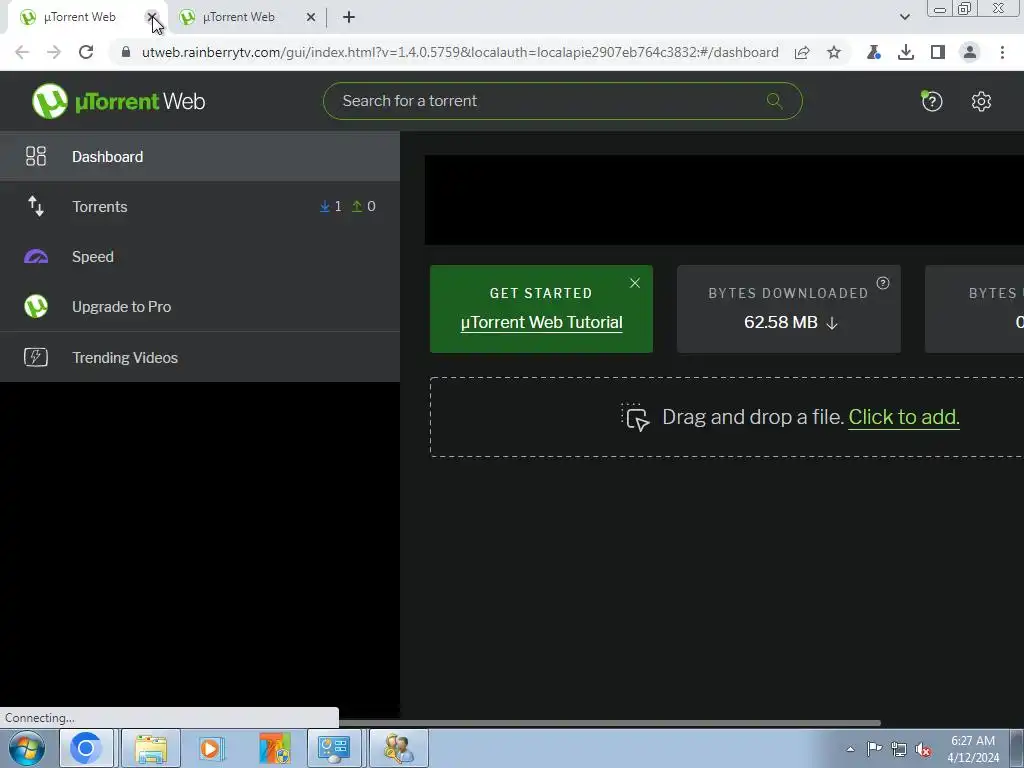Show hidden system tray icons
The width and height of the screenshot is (1024, 768).
pos(850,749)
